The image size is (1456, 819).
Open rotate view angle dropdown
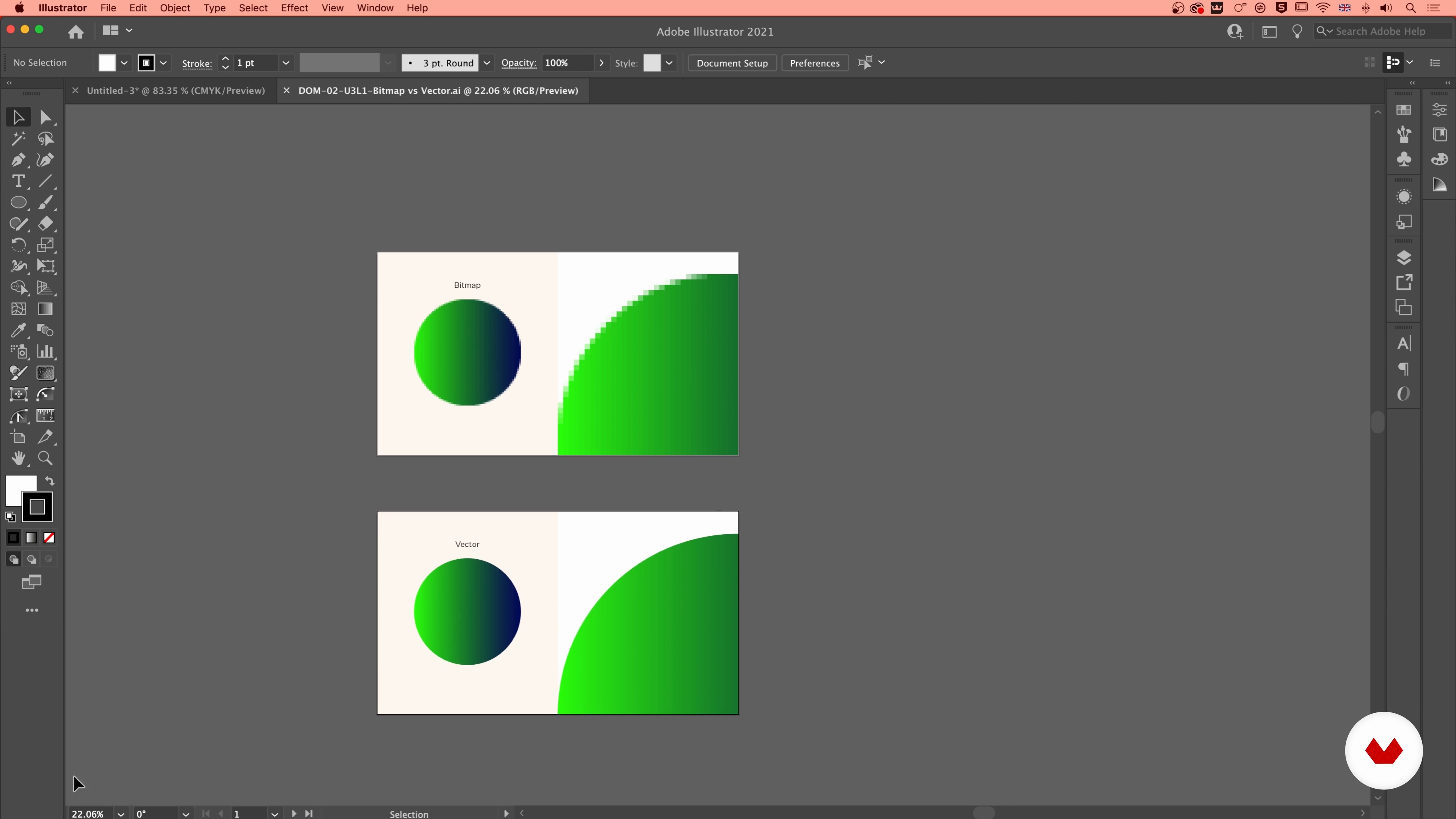[185, 814]
